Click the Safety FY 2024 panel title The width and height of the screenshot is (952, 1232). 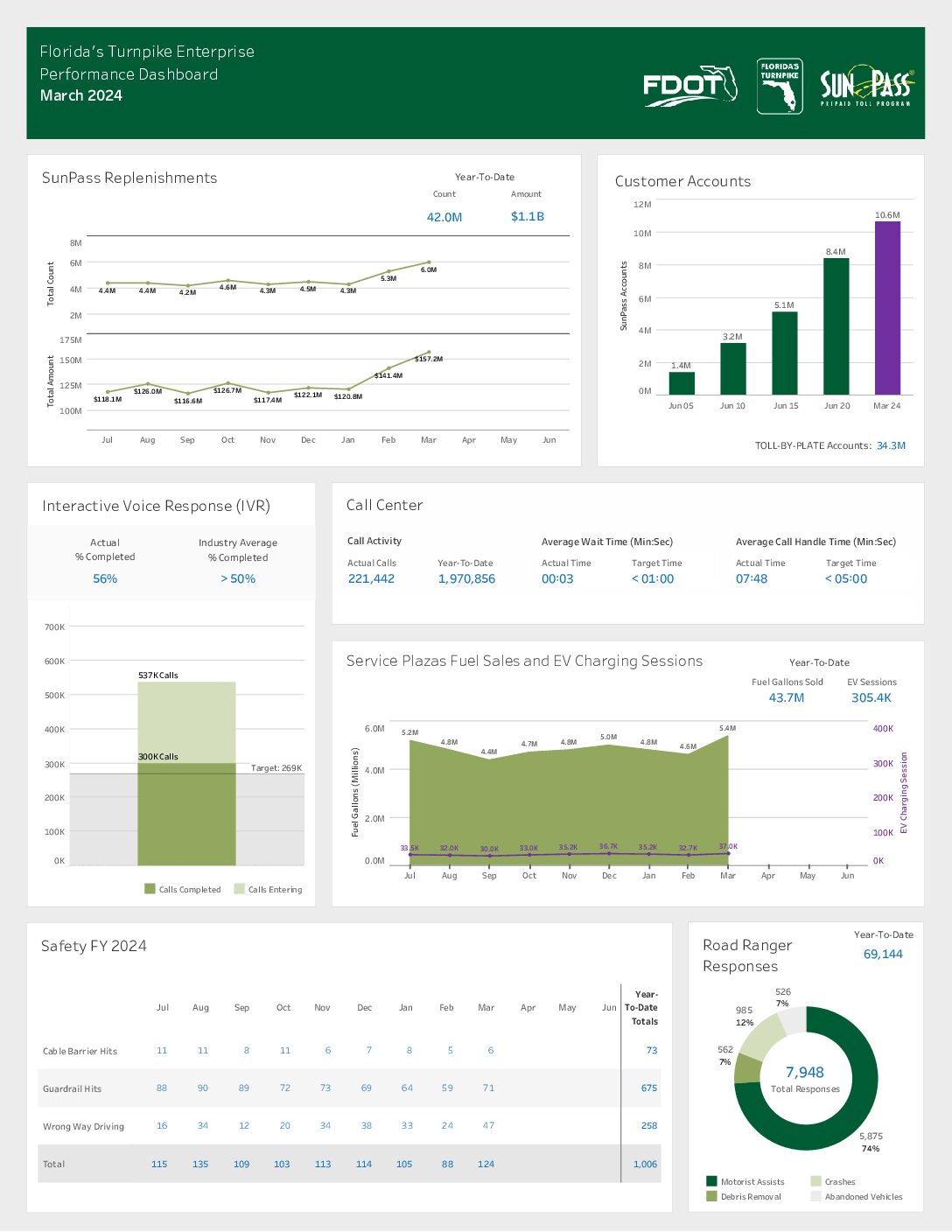click(94, 946)
